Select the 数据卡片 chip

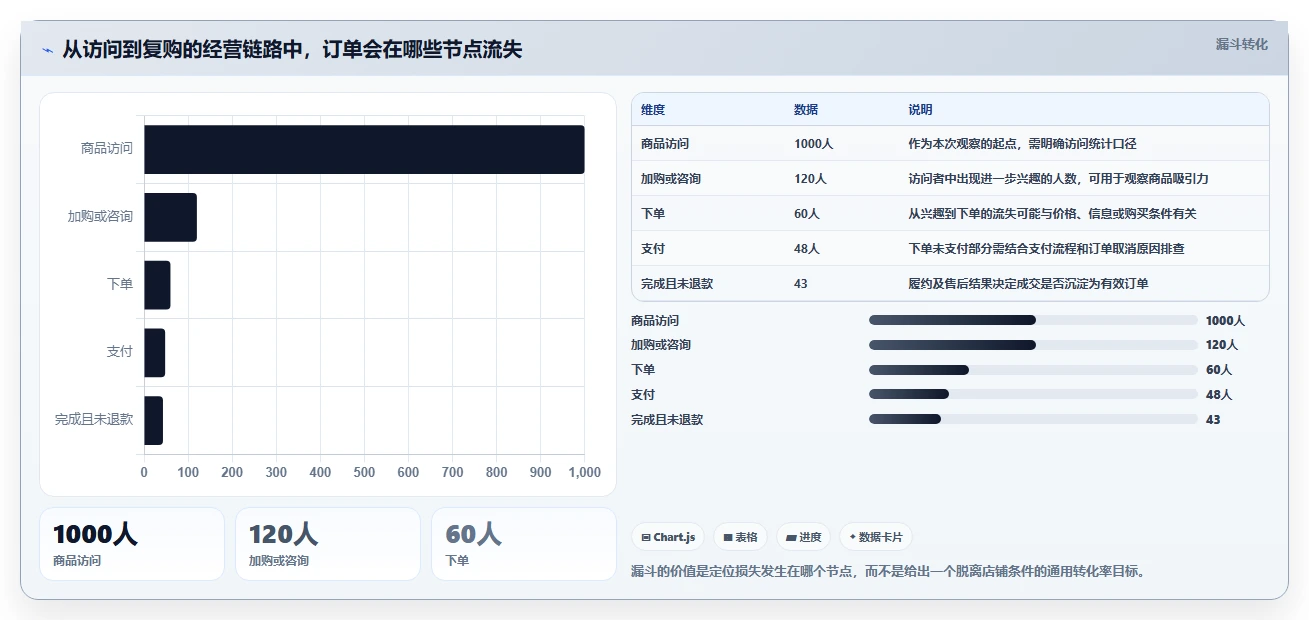tap(875, 537)
